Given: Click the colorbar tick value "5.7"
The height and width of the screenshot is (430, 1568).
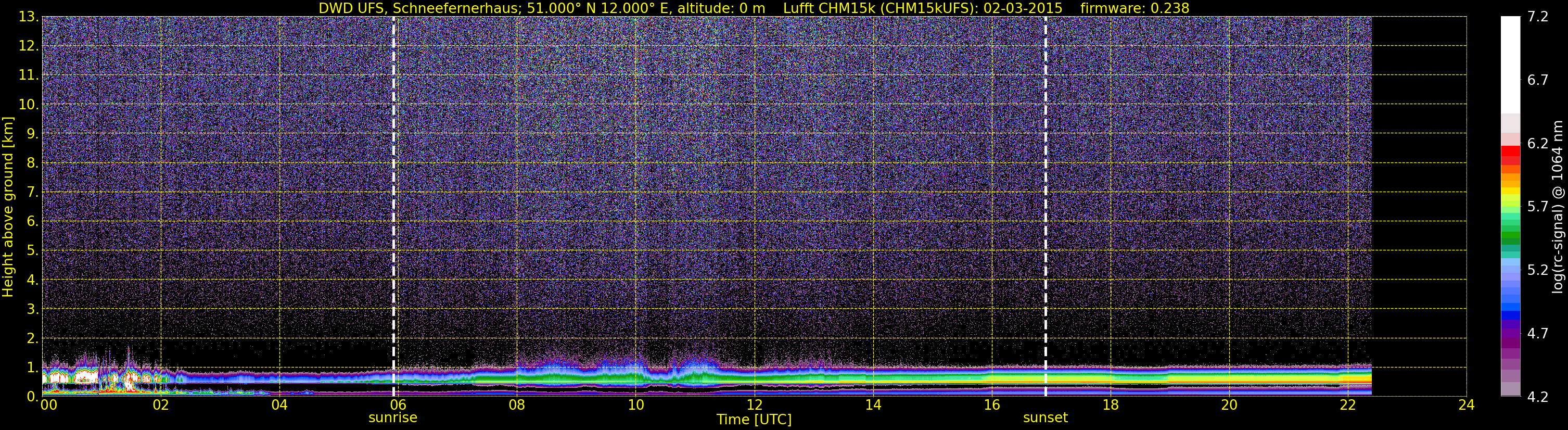Looking at the screenshot, I should point(1538,207).
